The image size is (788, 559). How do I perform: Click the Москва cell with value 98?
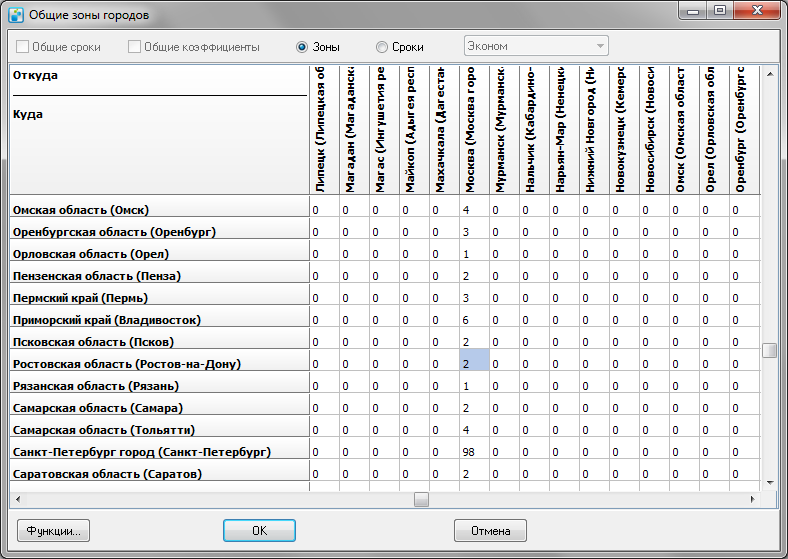click(x=474, y=449)
